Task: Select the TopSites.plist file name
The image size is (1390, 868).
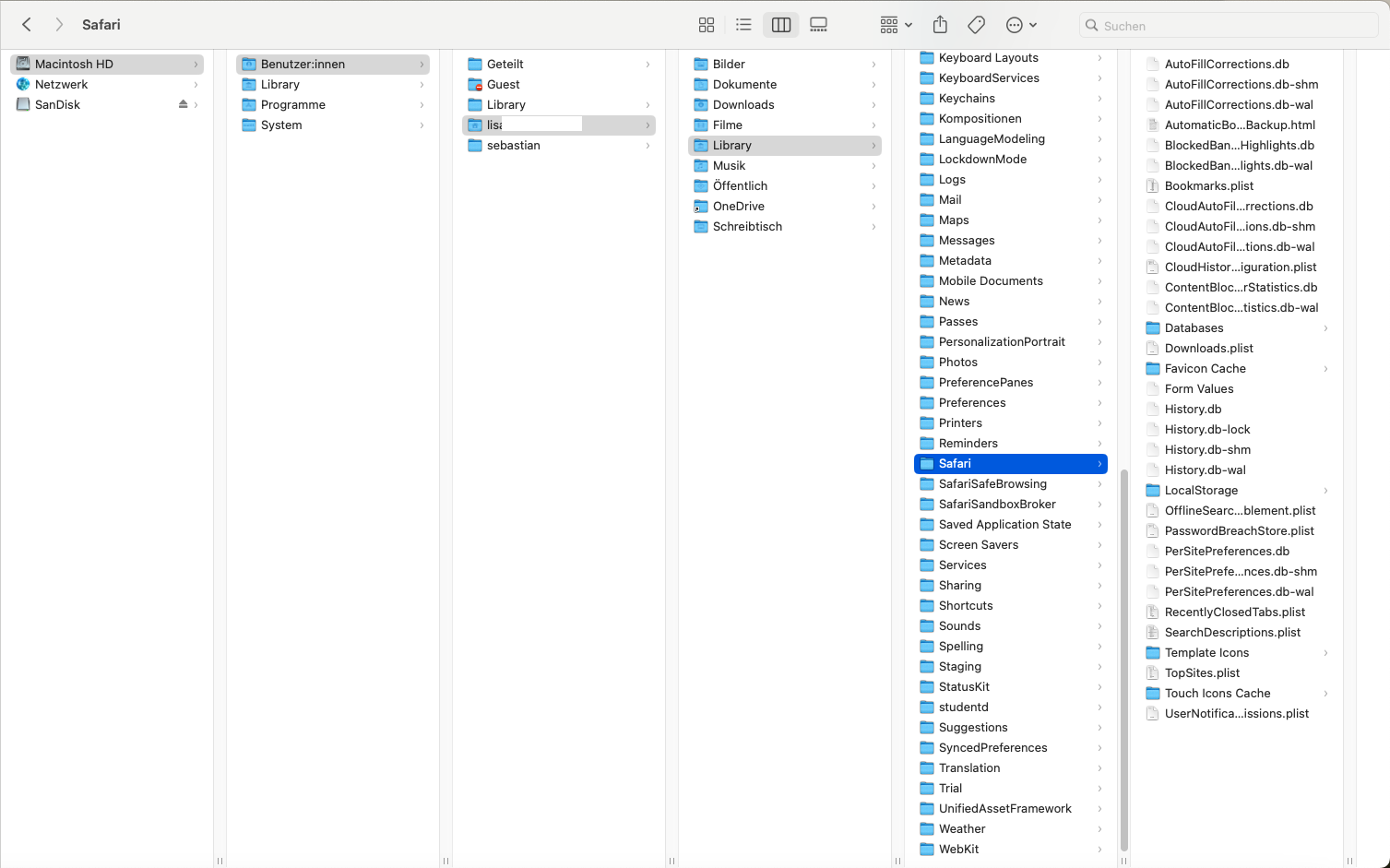Action: [x=1202, y=672]
